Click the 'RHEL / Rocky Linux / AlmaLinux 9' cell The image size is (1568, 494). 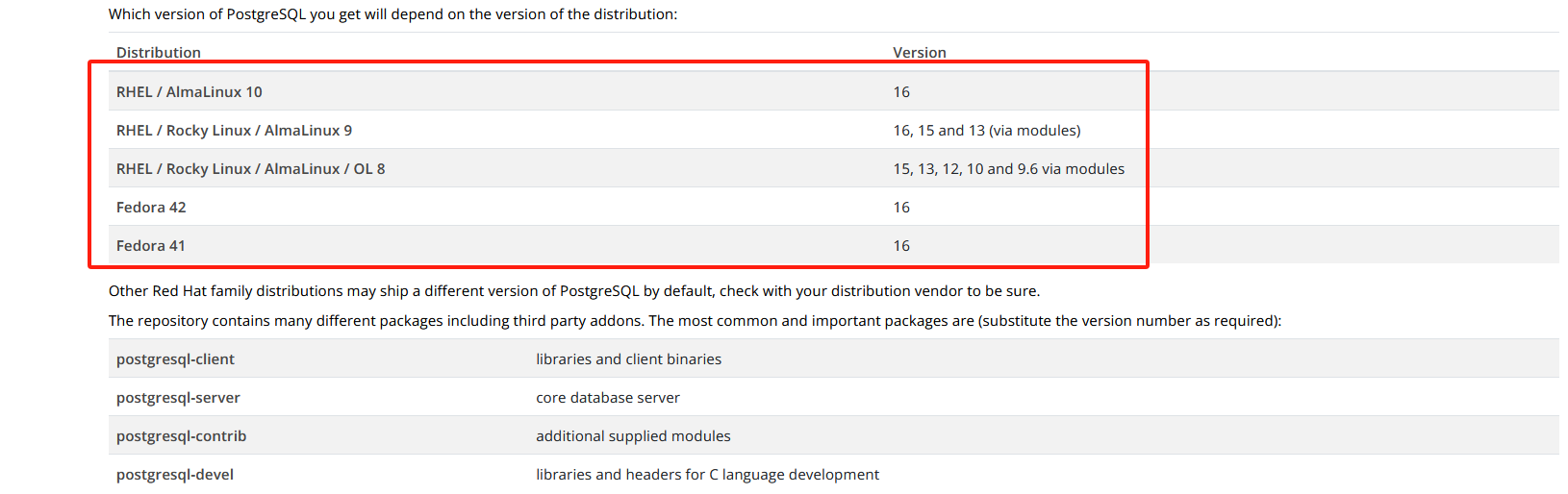click(x=234, y=131)
